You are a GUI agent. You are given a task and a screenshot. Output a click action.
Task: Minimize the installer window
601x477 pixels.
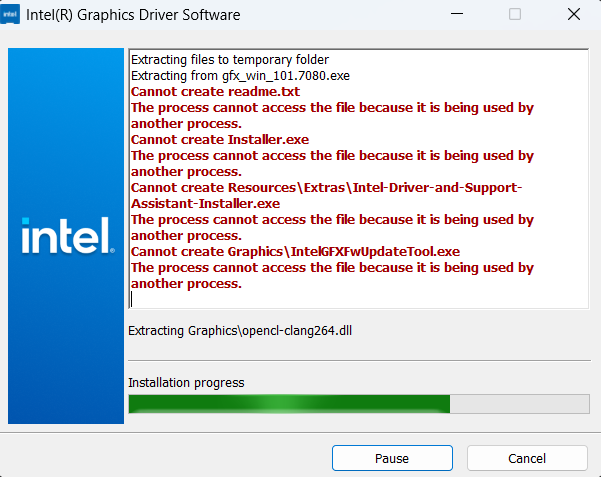point(457,15)
